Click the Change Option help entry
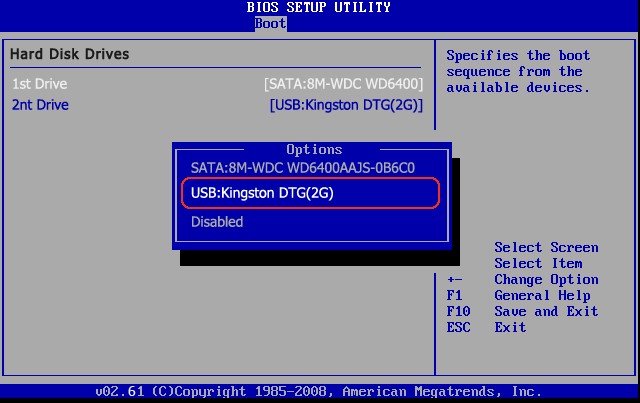The image size is (640, 403). coord(523,280)
